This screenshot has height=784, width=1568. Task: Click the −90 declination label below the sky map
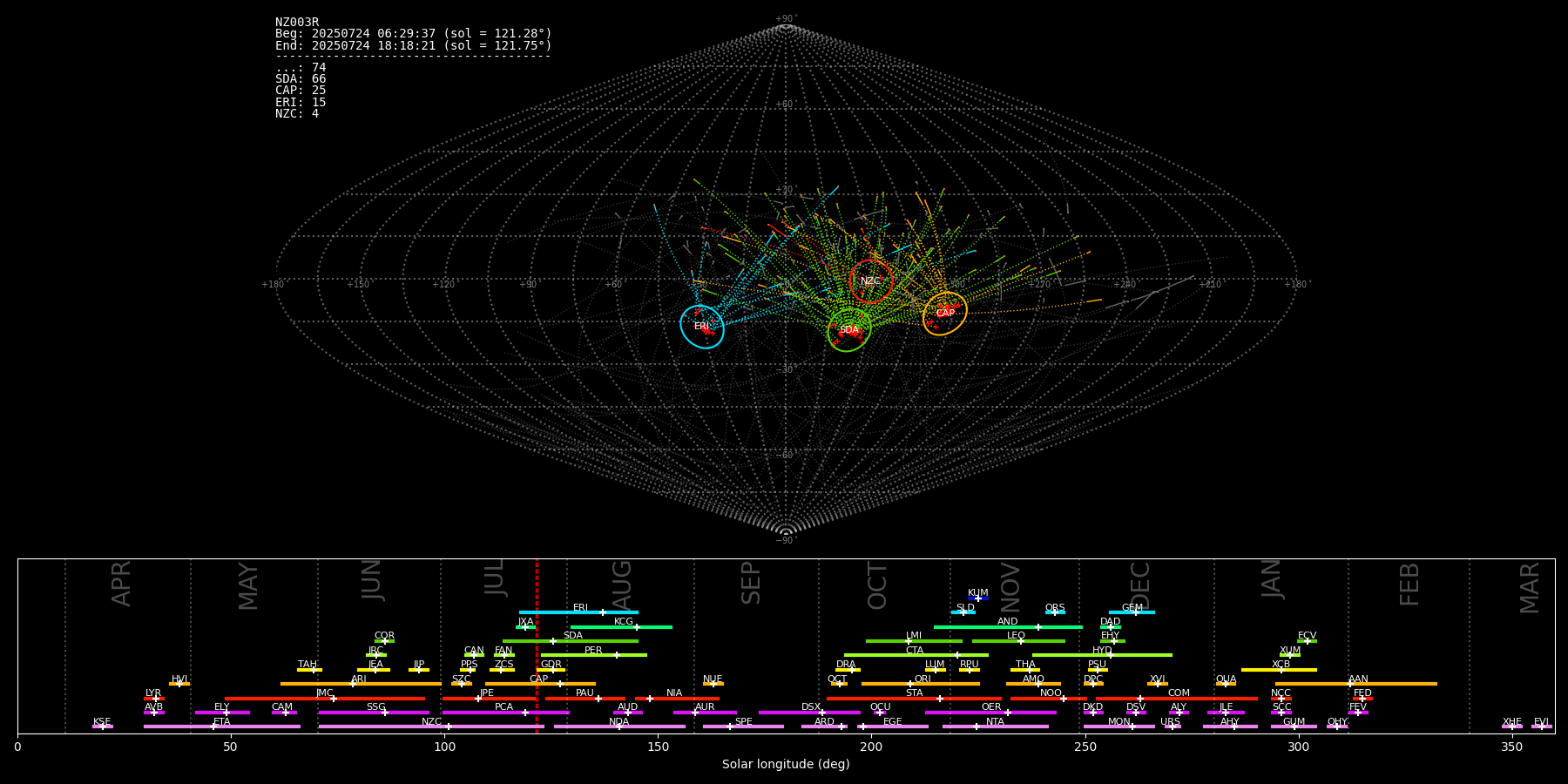(x=786, y=540)
